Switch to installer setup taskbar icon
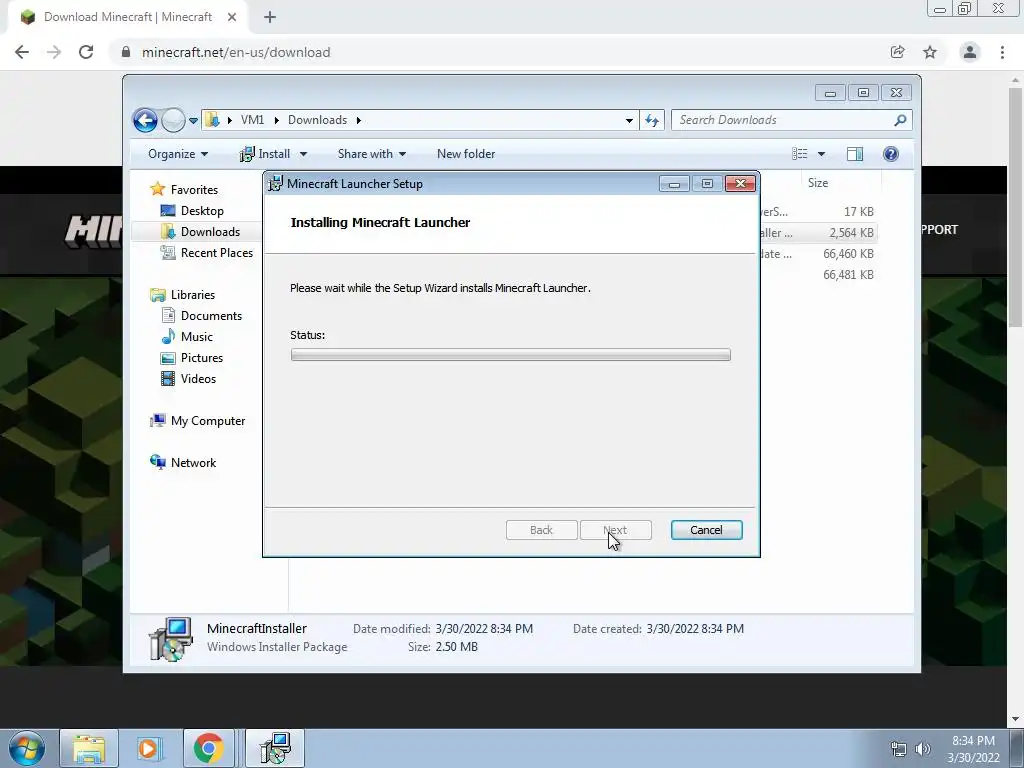The width and height of the screenshot is (1024, 768). click(x=274, y=748)
